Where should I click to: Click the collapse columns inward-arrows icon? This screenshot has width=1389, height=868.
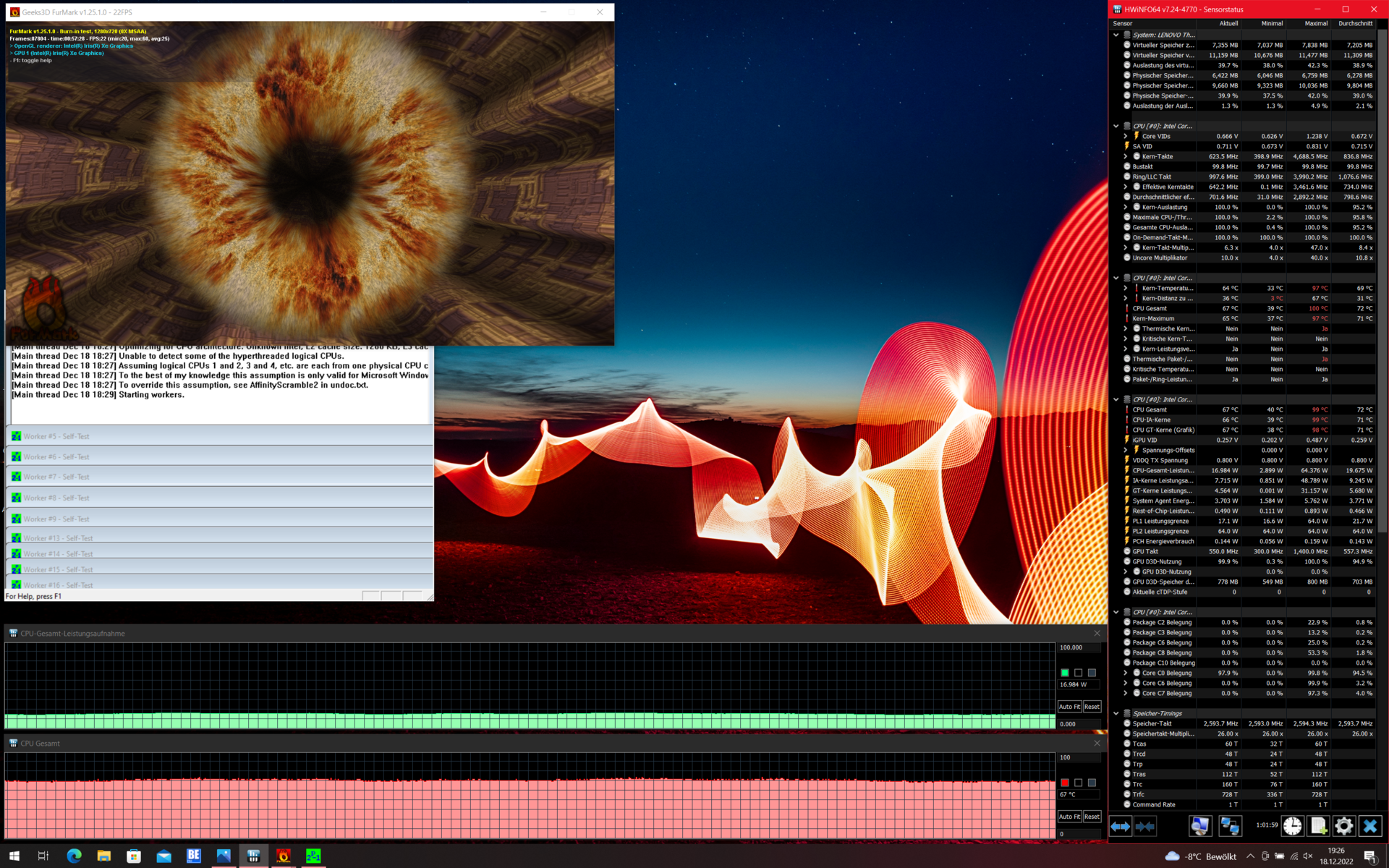[x=1145, y=826]
